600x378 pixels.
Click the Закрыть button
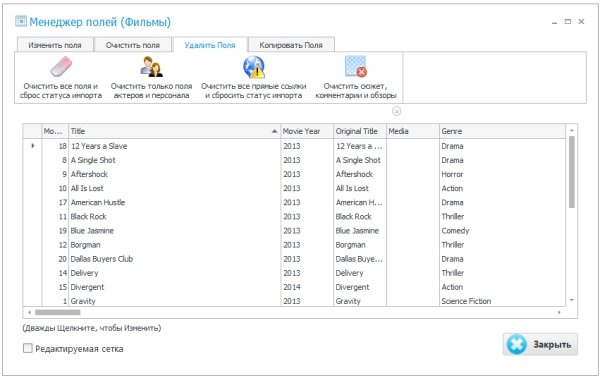[540, 344]
